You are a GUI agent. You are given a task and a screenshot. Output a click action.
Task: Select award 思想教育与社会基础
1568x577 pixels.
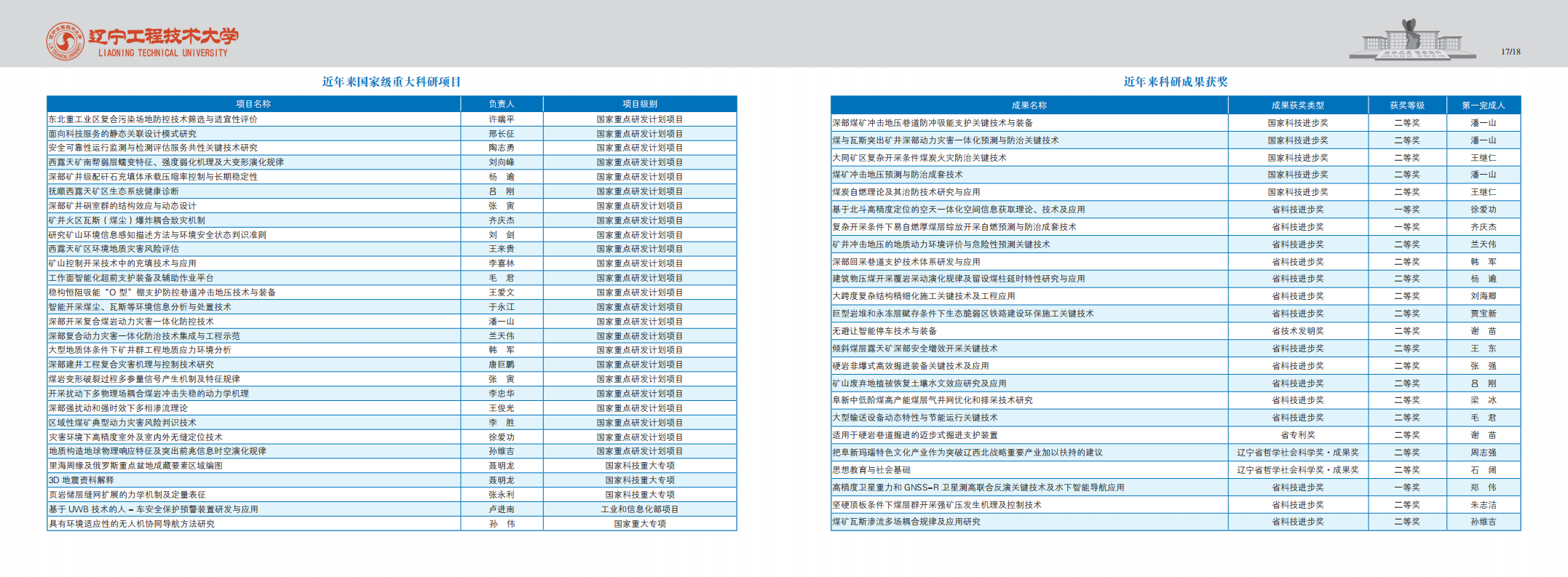coord(871,470)
